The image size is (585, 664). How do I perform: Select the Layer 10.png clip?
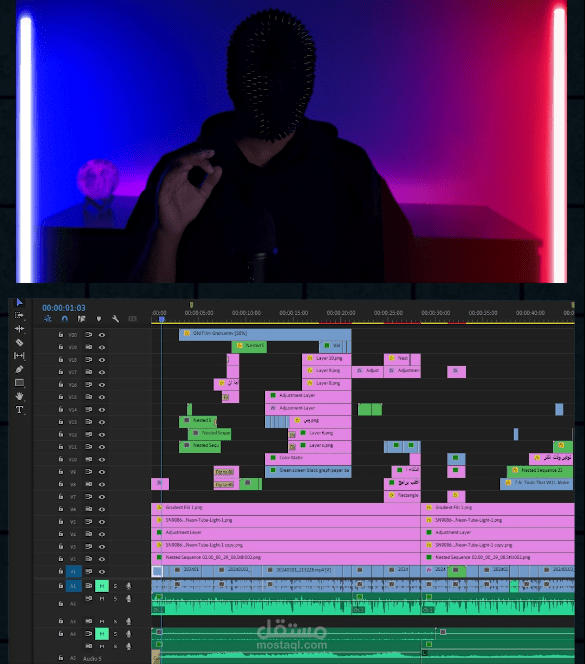point(327,359)
